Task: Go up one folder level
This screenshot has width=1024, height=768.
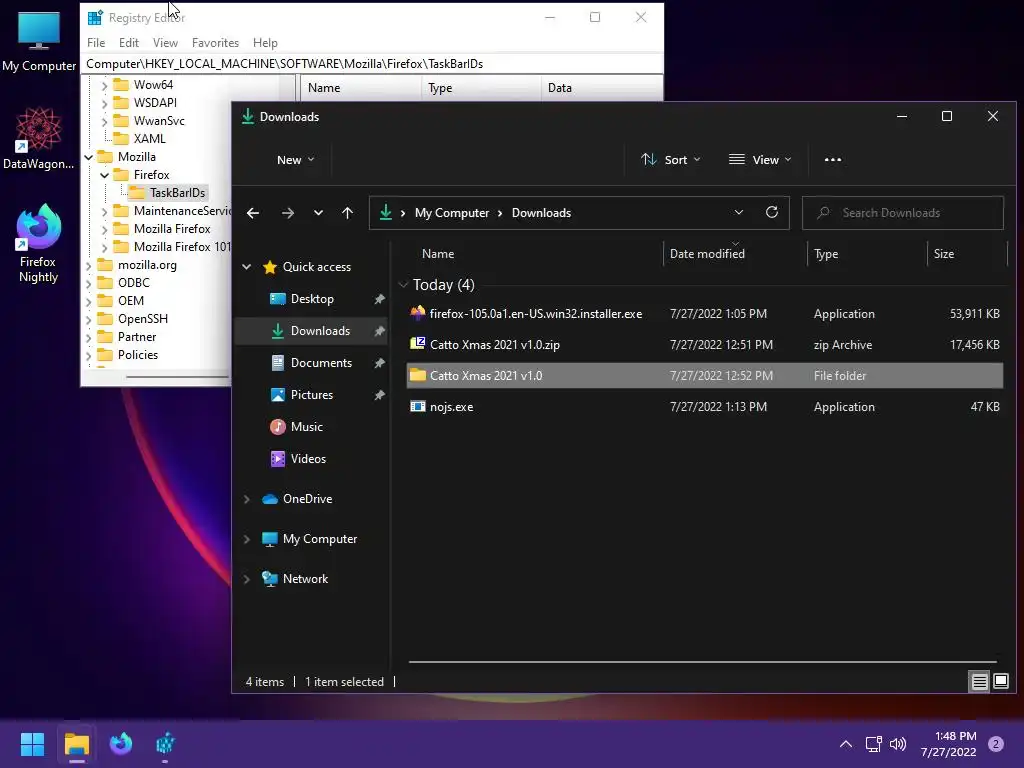Action: point(347,213)
